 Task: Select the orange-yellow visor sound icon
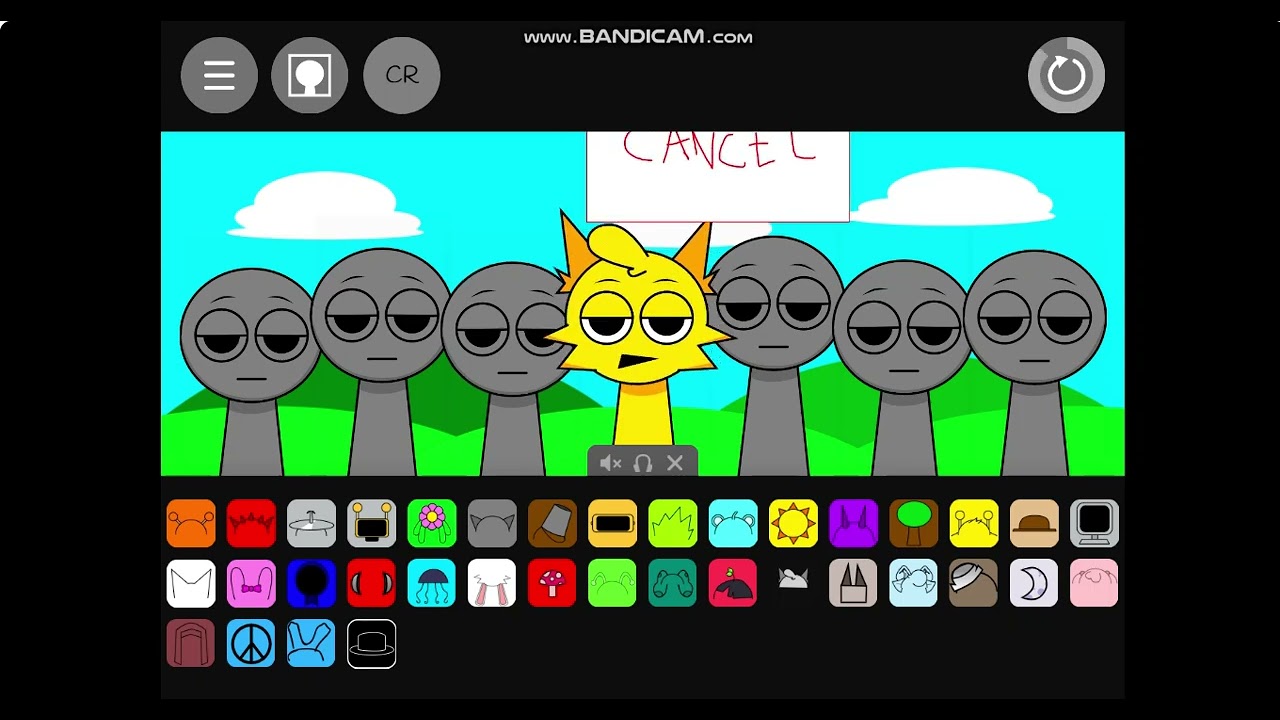point(612,524)
